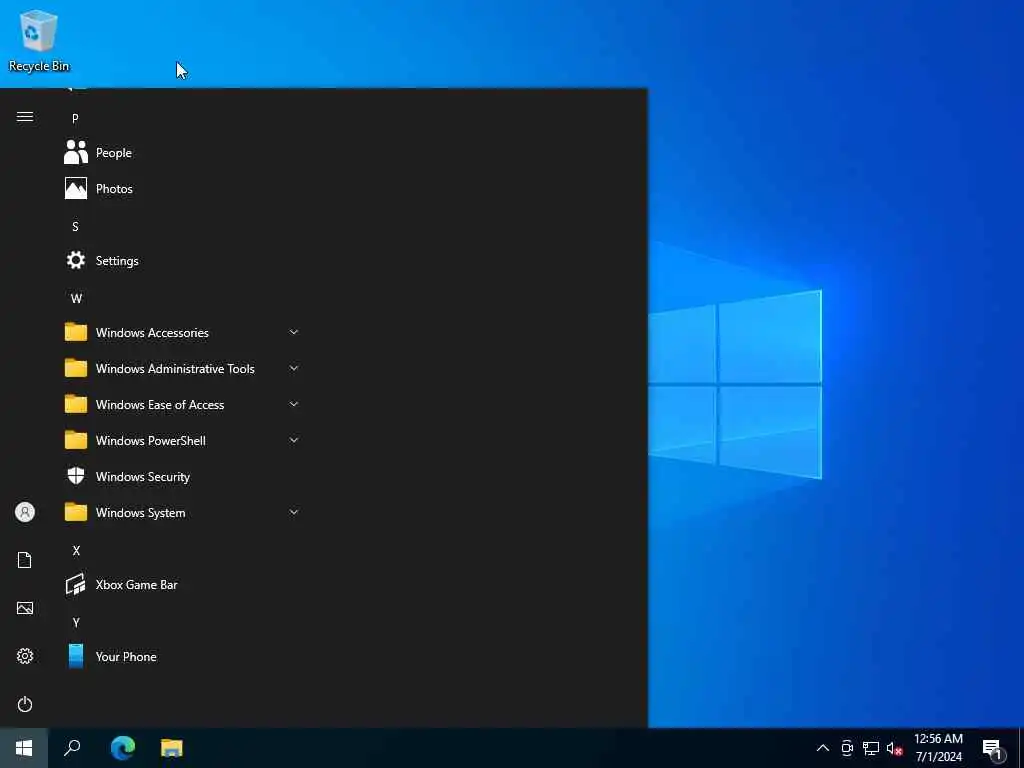Click the Show desktop strip on the taskbar
1024x768 pixels.
[1021, 748]
